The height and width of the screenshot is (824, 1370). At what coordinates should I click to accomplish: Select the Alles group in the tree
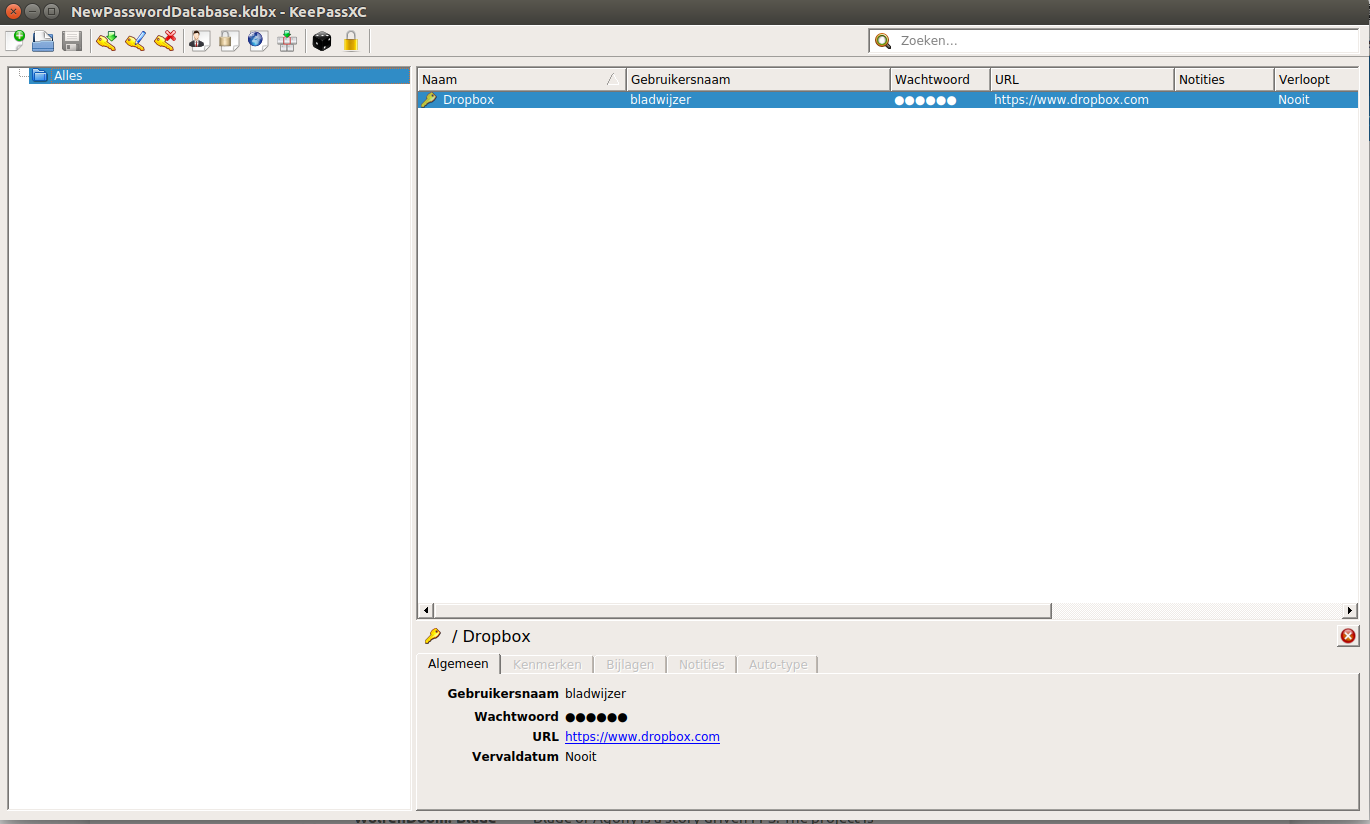click(x=68, y=76)
